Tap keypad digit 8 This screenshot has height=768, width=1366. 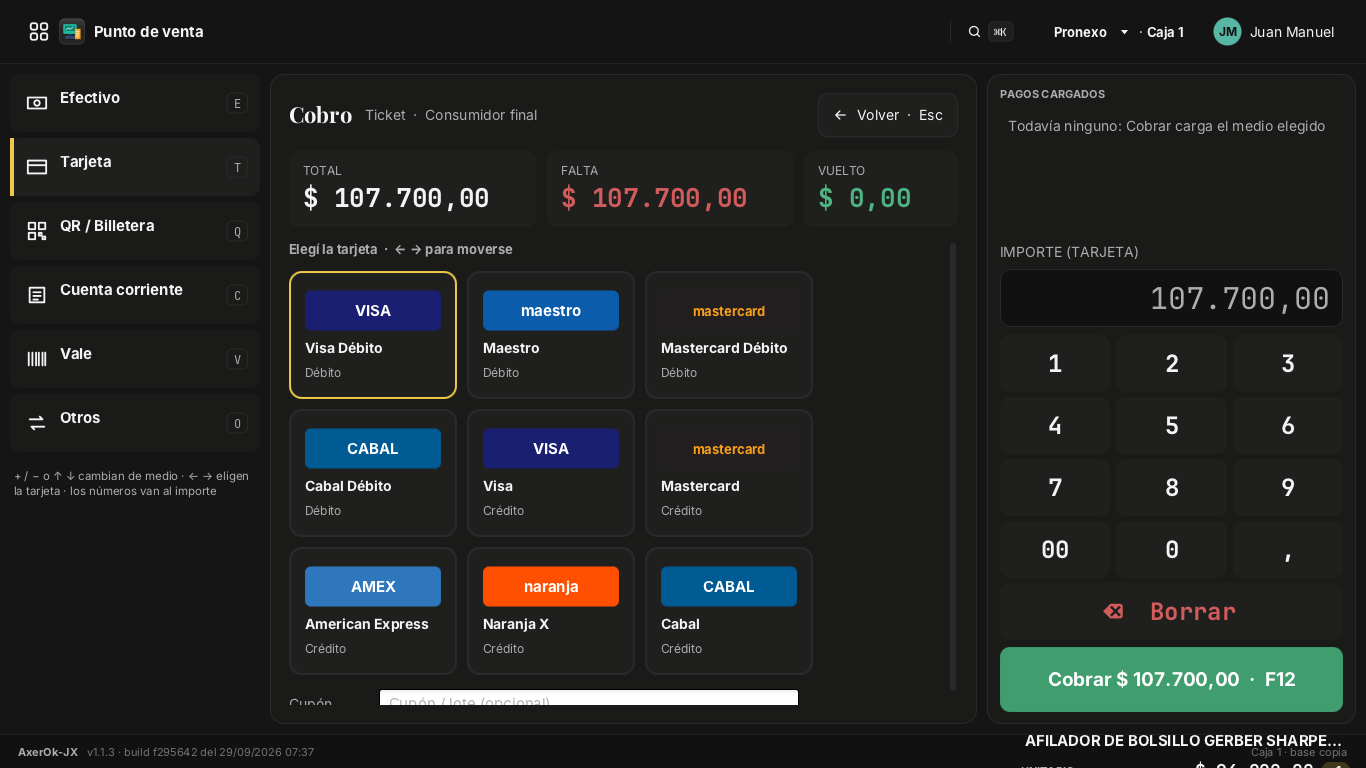[1171, 488]
